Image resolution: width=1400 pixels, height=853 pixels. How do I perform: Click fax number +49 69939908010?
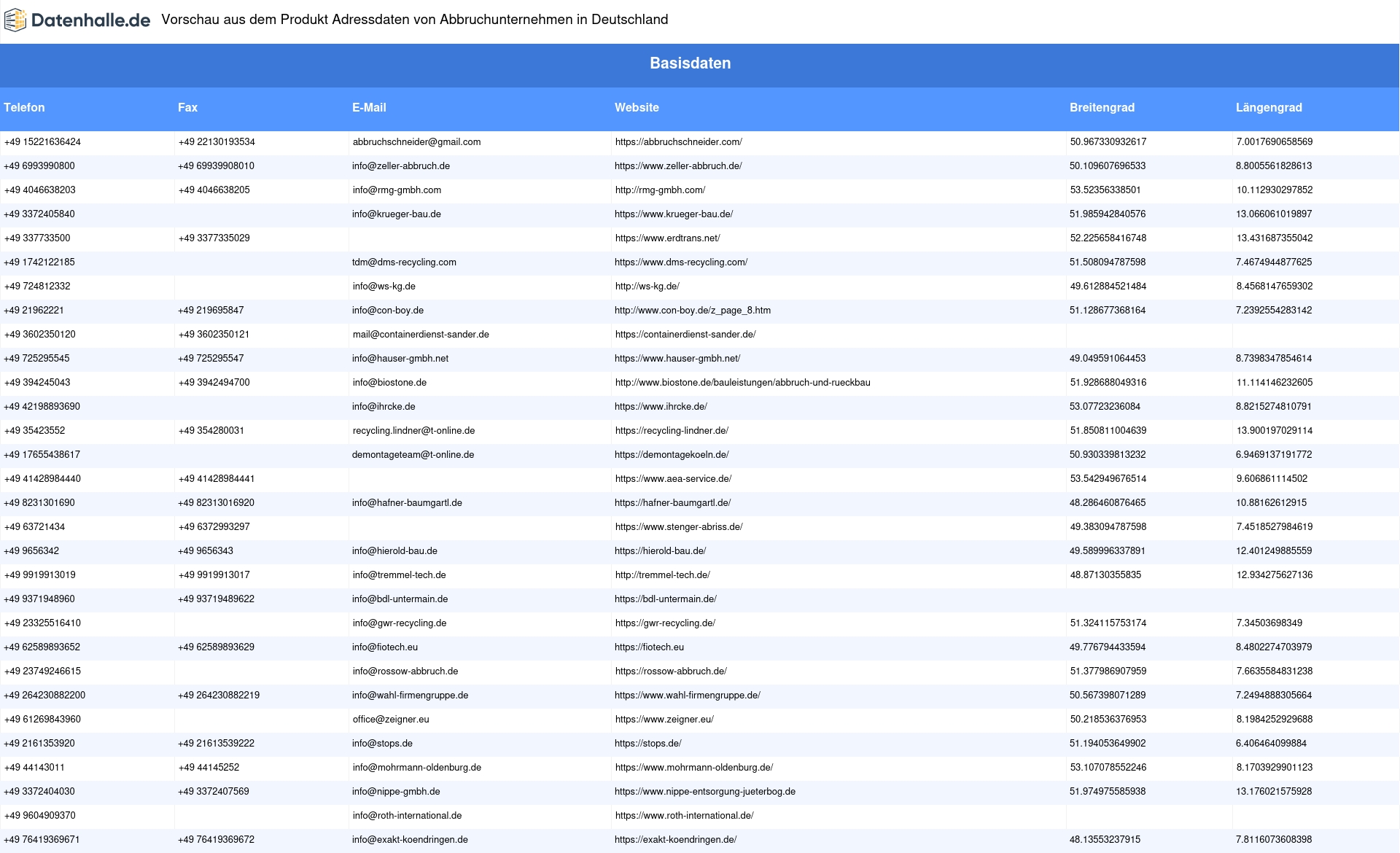click(216, 166)
